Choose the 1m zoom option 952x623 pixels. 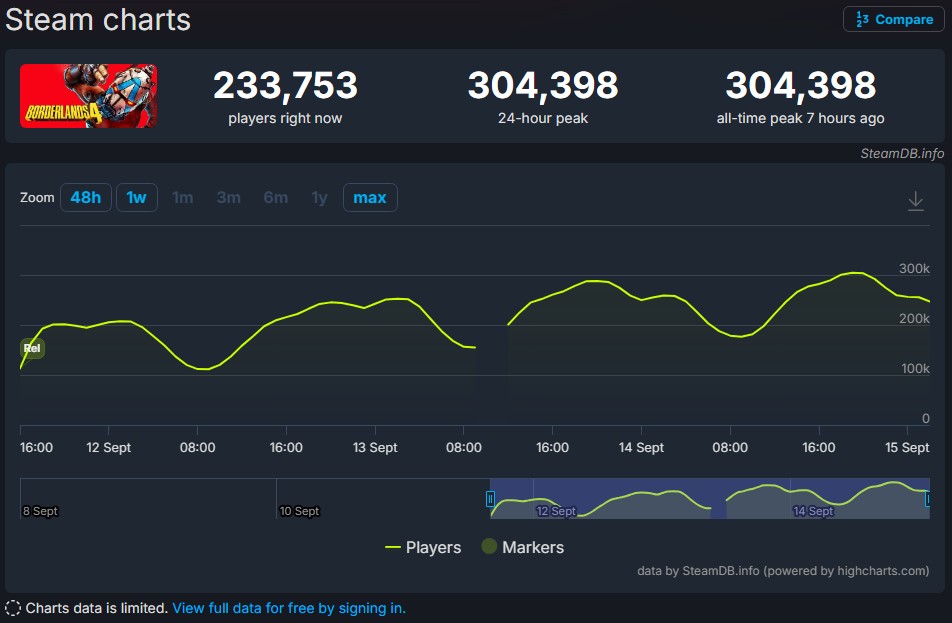coord(182,198)
